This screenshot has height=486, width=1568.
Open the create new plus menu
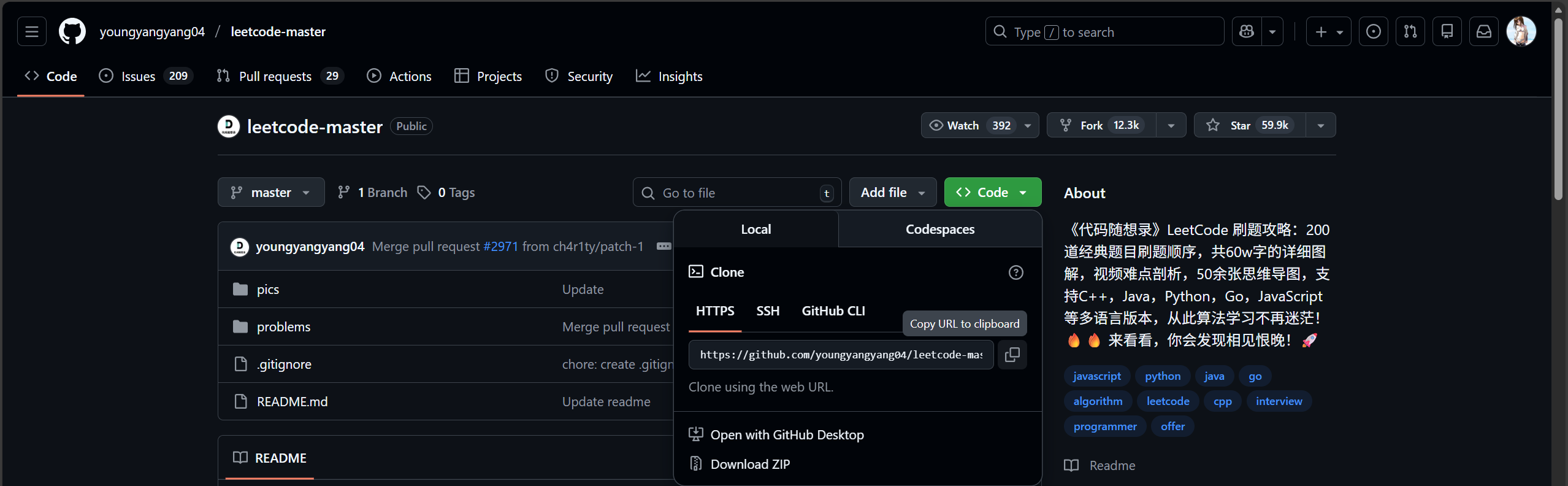tap(1328, 31)
